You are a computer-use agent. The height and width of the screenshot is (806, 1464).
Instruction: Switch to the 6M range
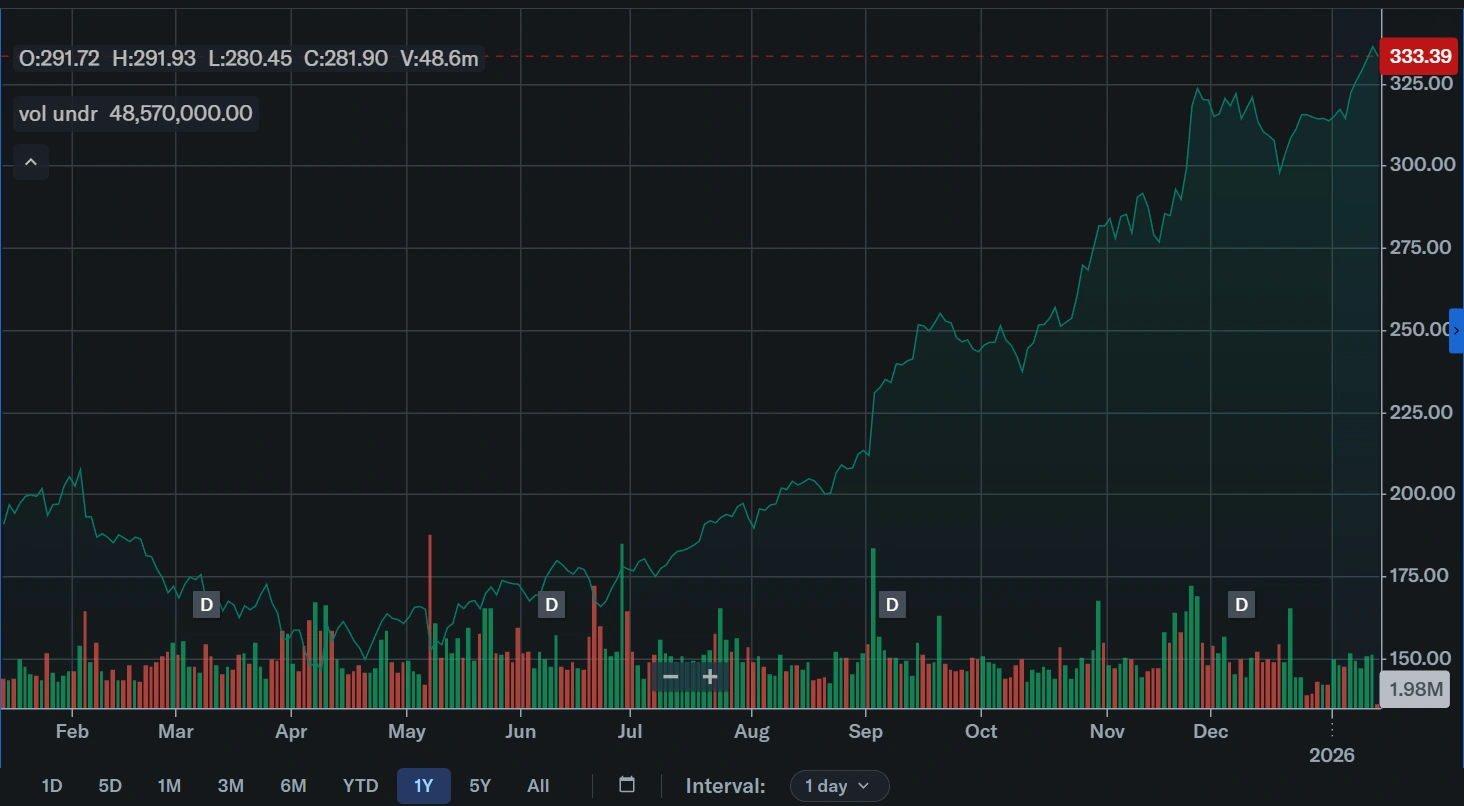[x=293, y=786]
